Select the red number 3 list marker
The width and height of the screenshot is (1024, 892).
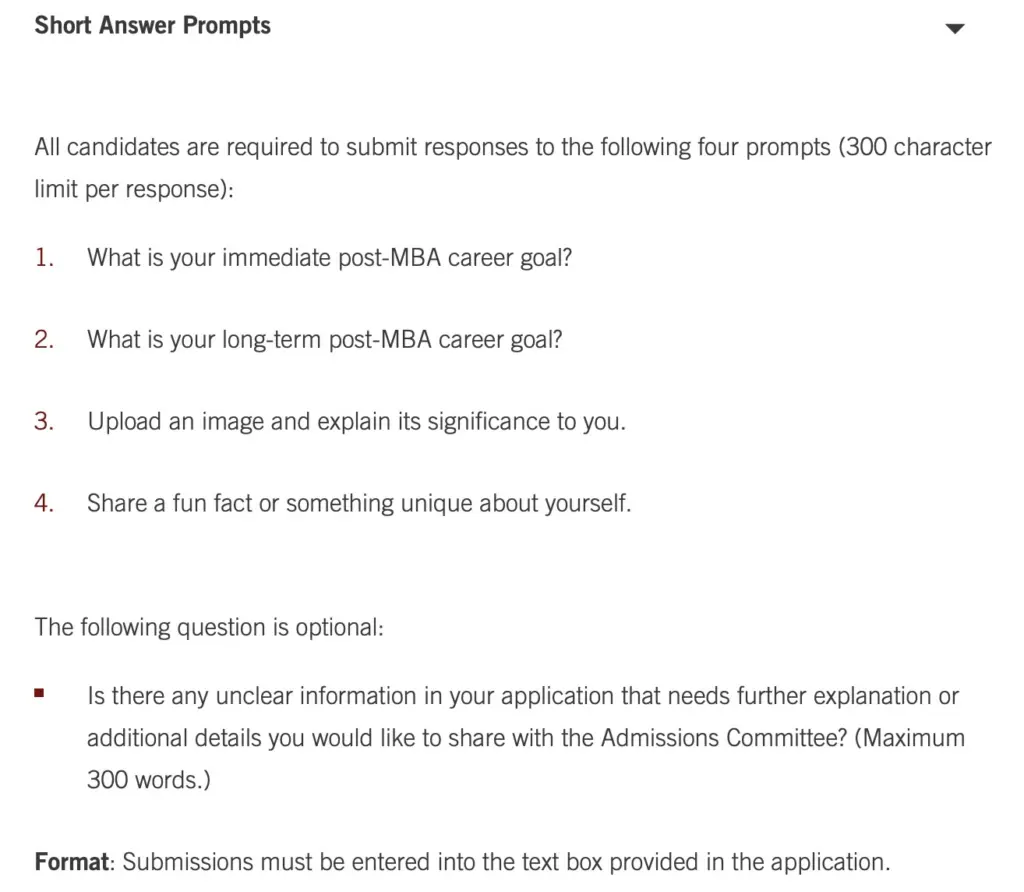pyautogui.click(x=44, y=421)
